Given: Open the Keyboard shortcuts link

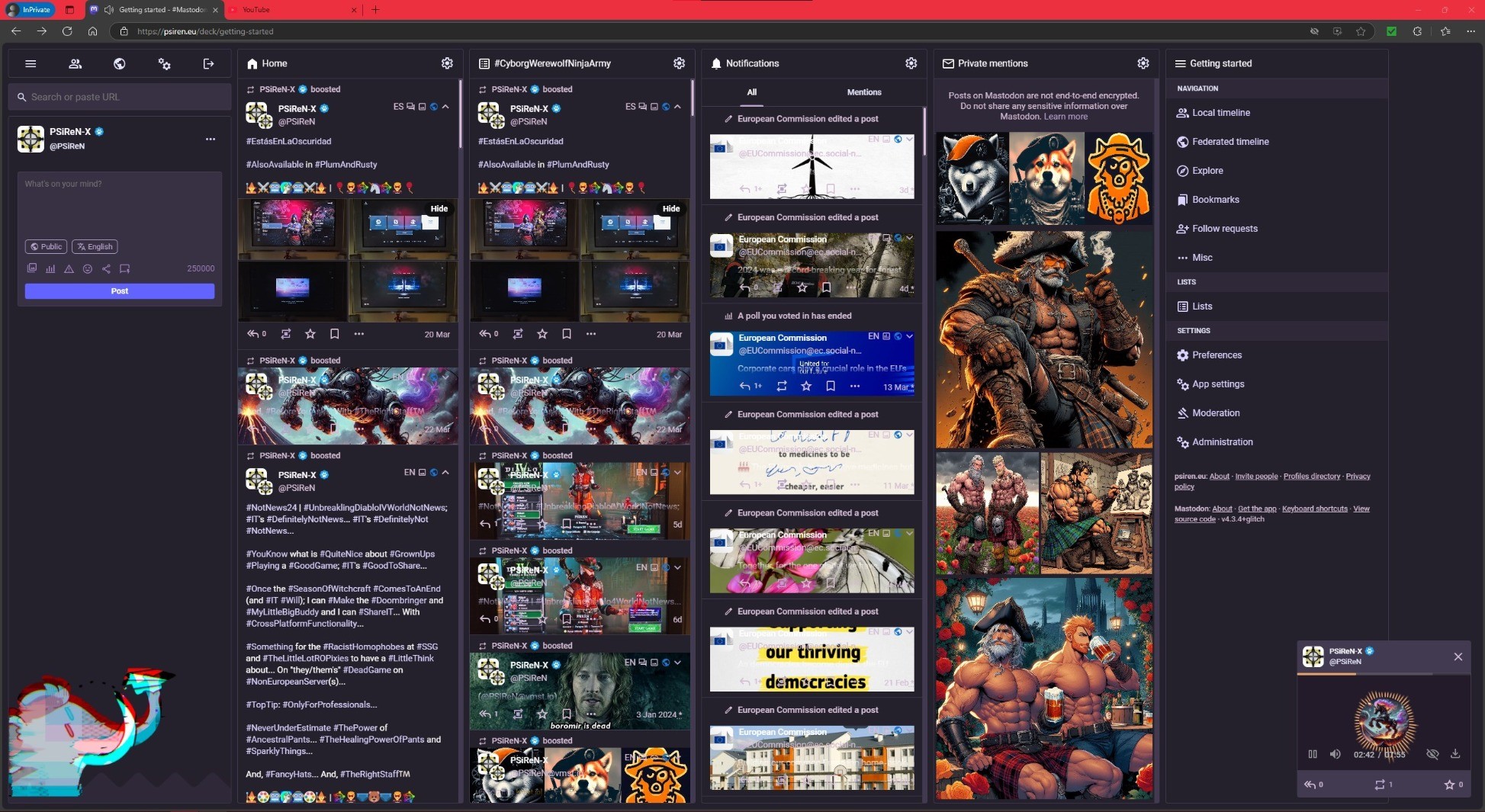Looking at the screenshot, I should point(1315,509).
